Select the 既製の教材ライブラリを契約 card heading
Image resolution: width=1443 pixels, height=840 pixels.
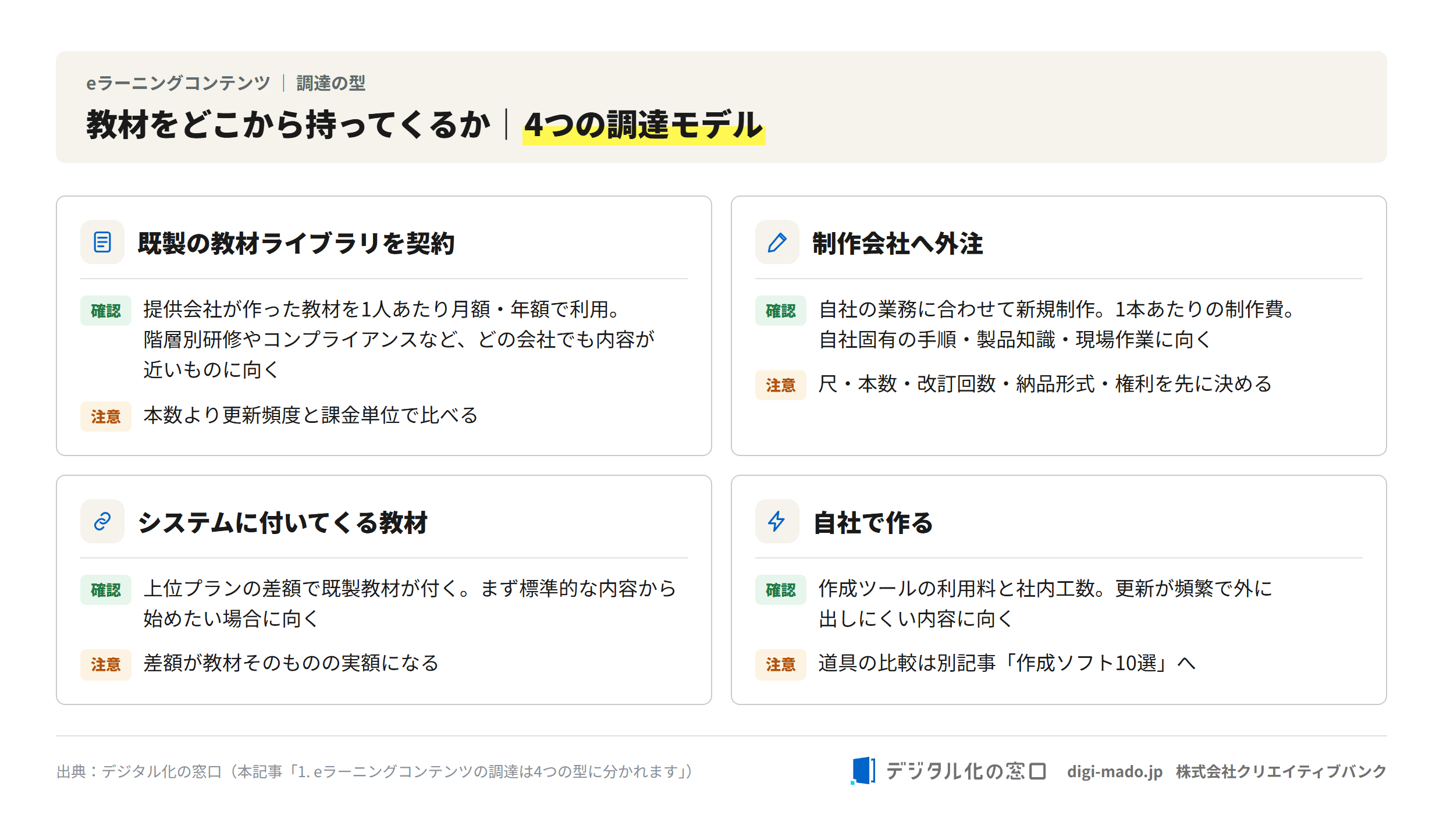(296, 243)
